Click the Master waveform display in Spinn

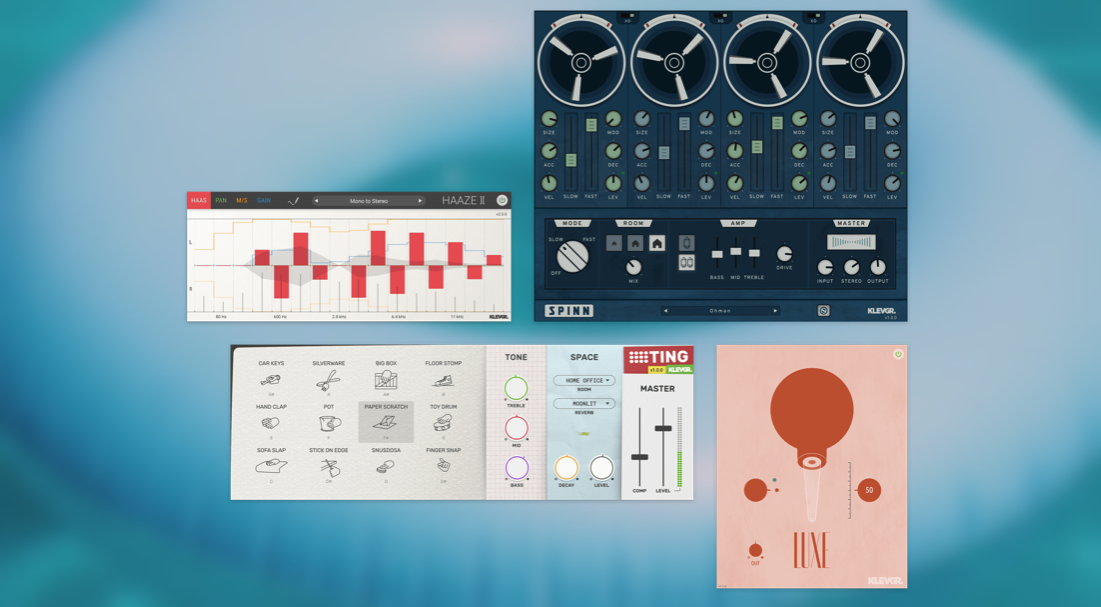[851, 242]
